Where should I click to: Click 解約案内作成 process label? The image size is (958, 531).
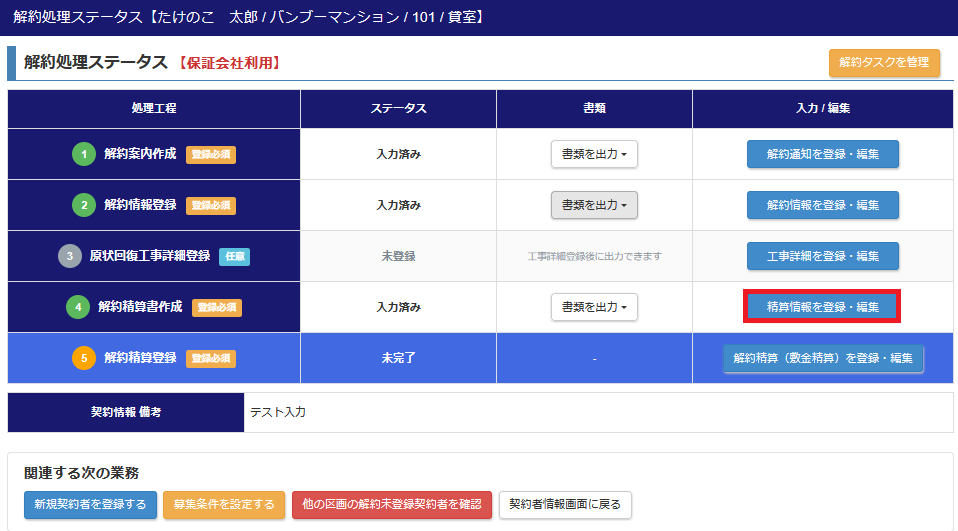pyautogui.click(x=140, y=154)
